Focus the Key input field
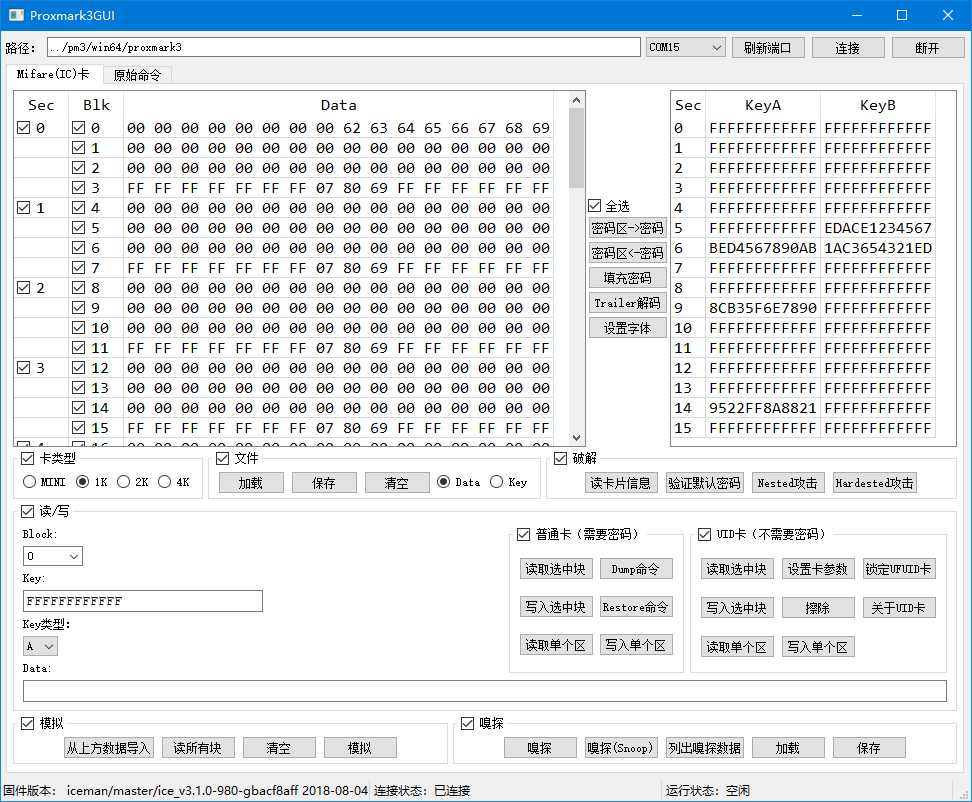Viewport: 972px width, 802px height. pos(143,601)
